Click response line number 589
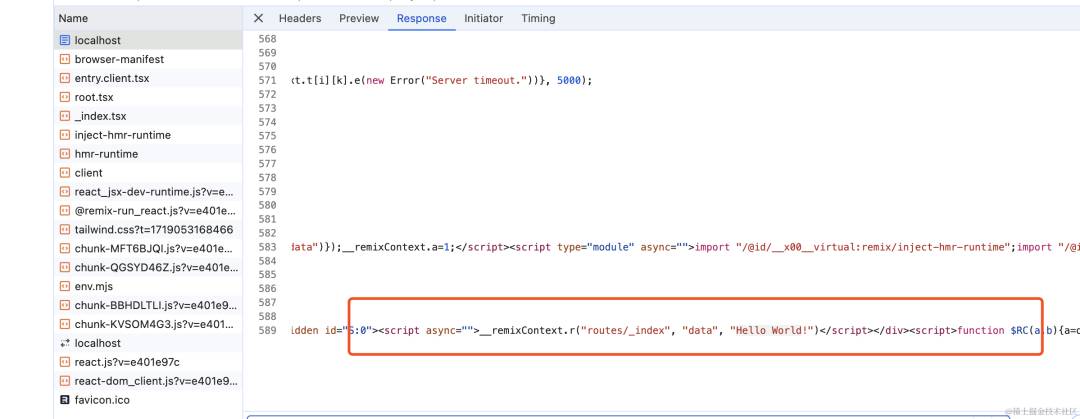Image resolution: width=1080 pixels, height=419 pixels. click(x=267, y=330)
